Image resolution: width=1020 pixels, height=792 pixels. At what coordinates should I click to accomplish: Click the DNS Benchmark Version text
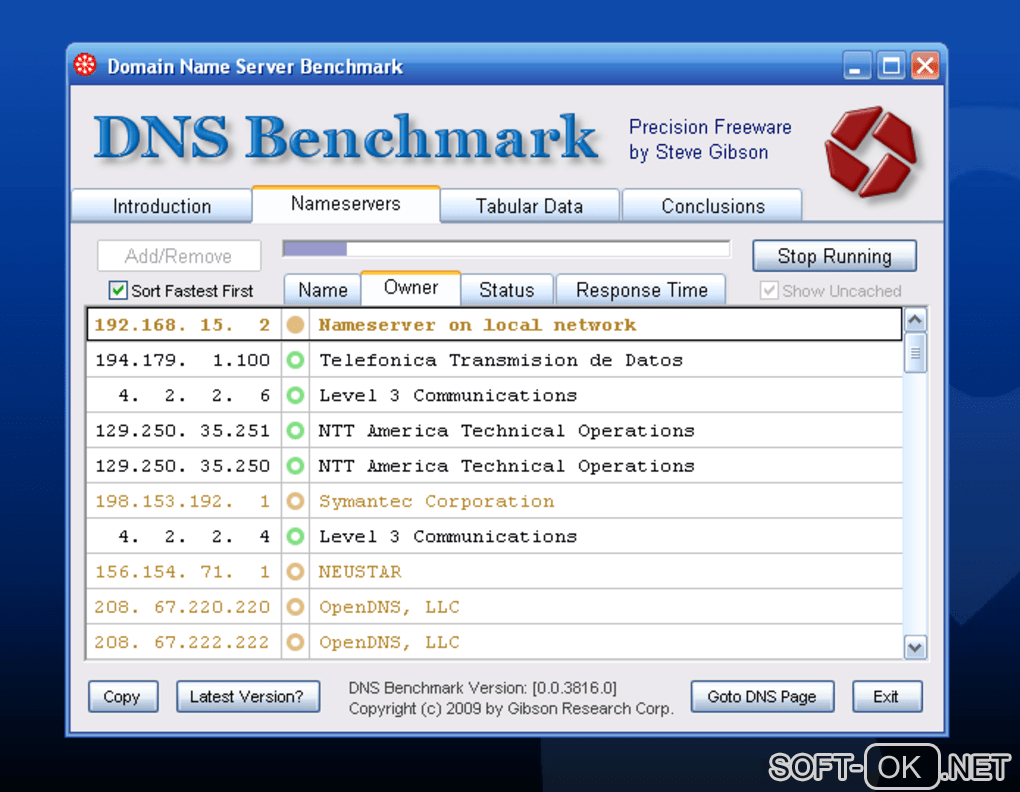pyautogui.click(x=483, y=687)
